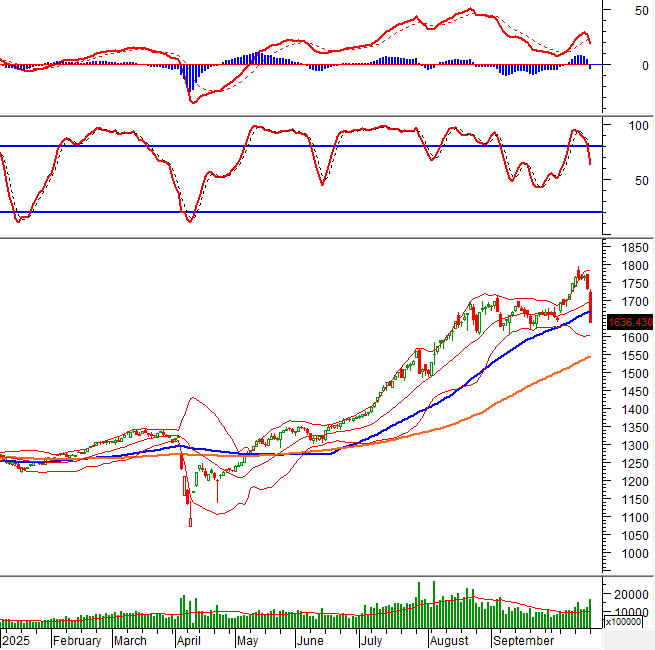Select the February label on the time axis
The height and width of the screenshot is (650, 655).
coord(77,641)
